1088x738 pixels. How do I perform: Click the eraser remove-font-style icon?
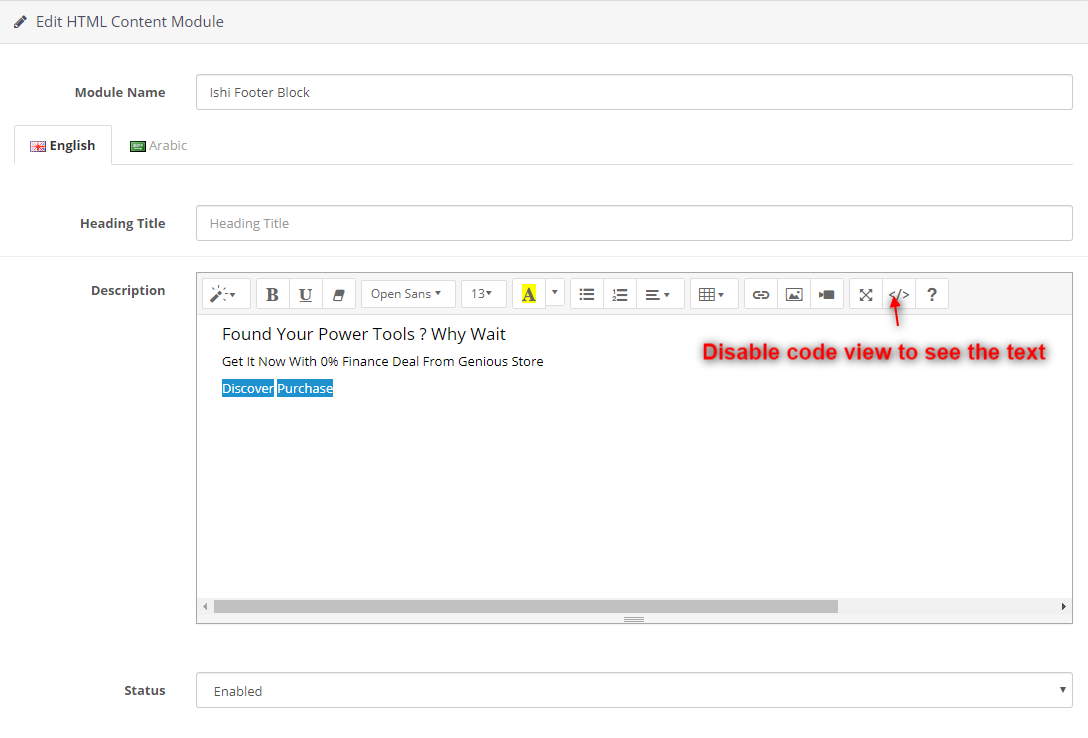pos(338,294)
